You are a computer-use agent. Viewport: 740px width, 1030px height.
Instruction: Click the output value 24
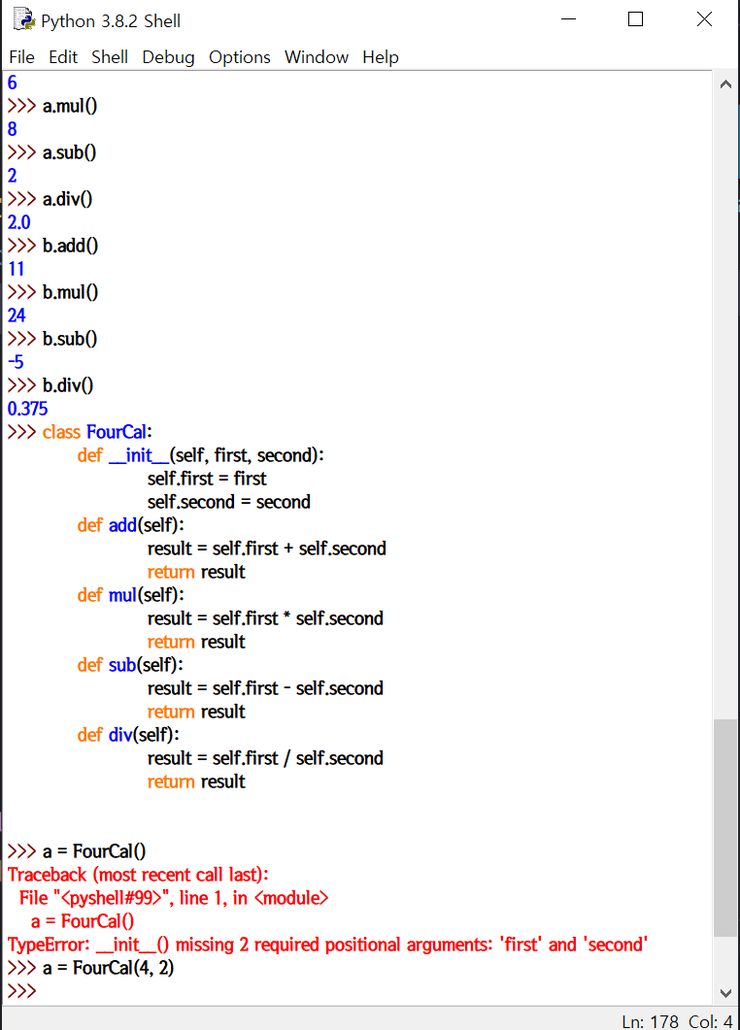pos(16,315)
